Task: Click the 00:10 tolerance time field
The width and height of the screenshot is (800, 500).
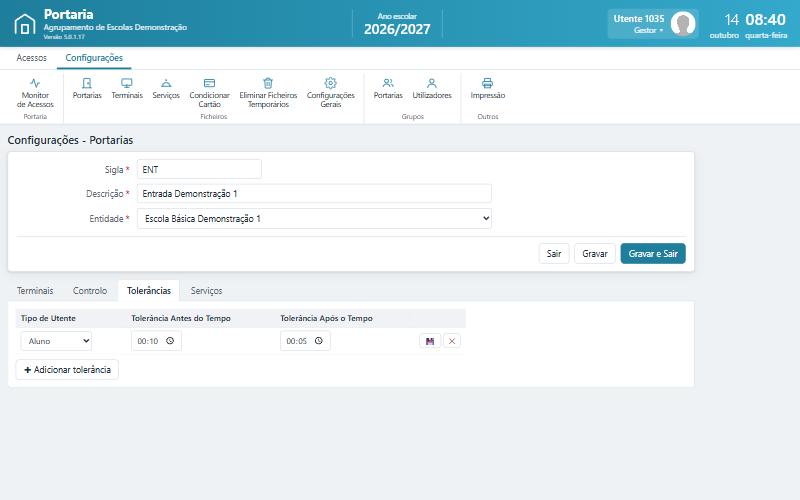Action: [x=156, y=341]
